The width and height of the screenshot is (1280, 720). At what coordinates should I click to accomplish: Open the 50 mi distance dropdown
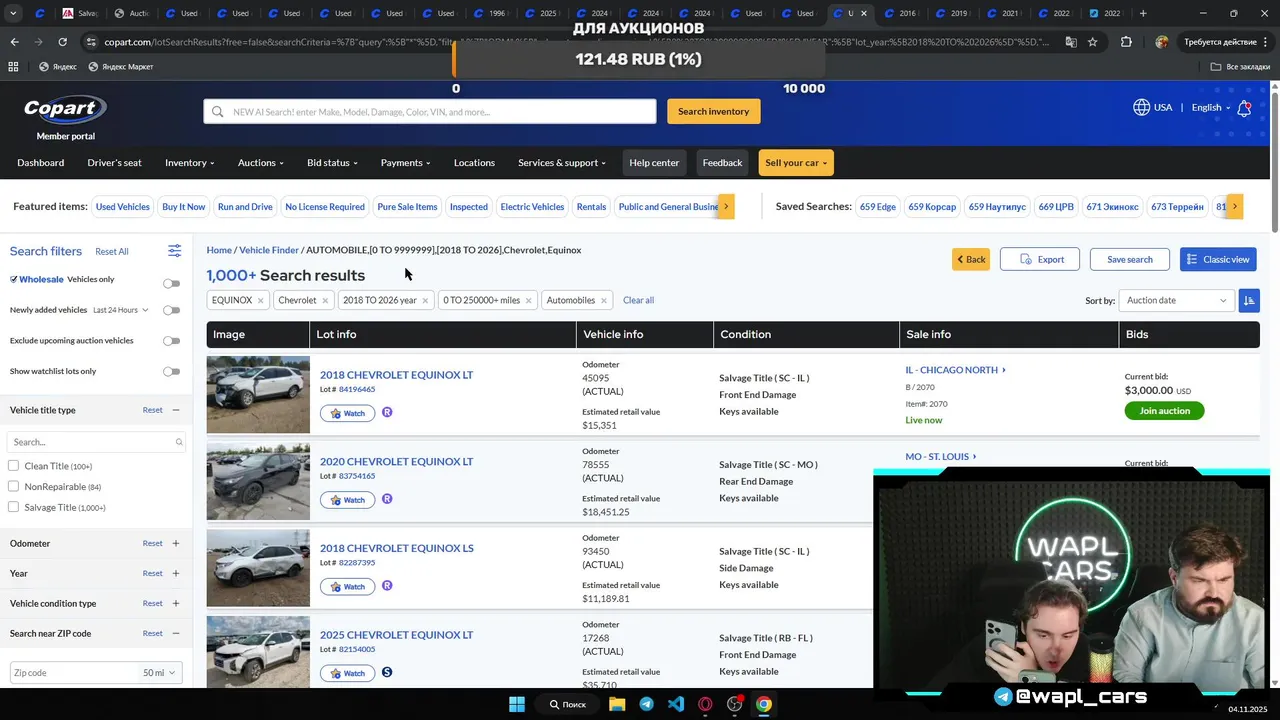[x=161, y=673]
